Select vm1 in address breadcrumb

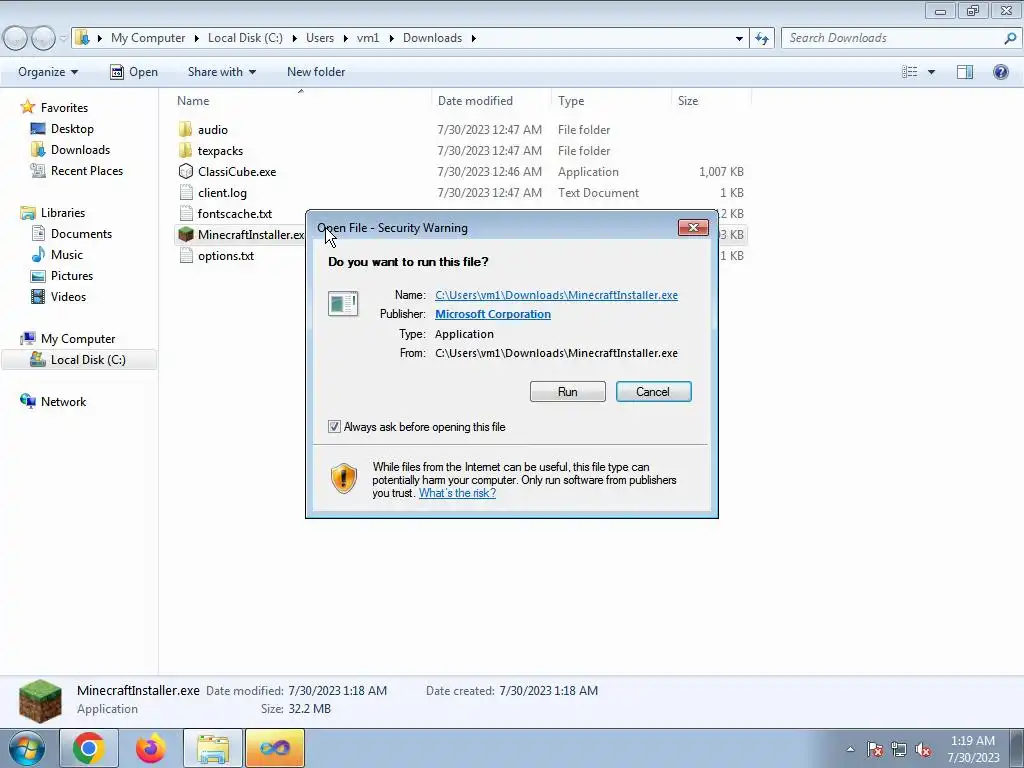(x=368, y=38)
